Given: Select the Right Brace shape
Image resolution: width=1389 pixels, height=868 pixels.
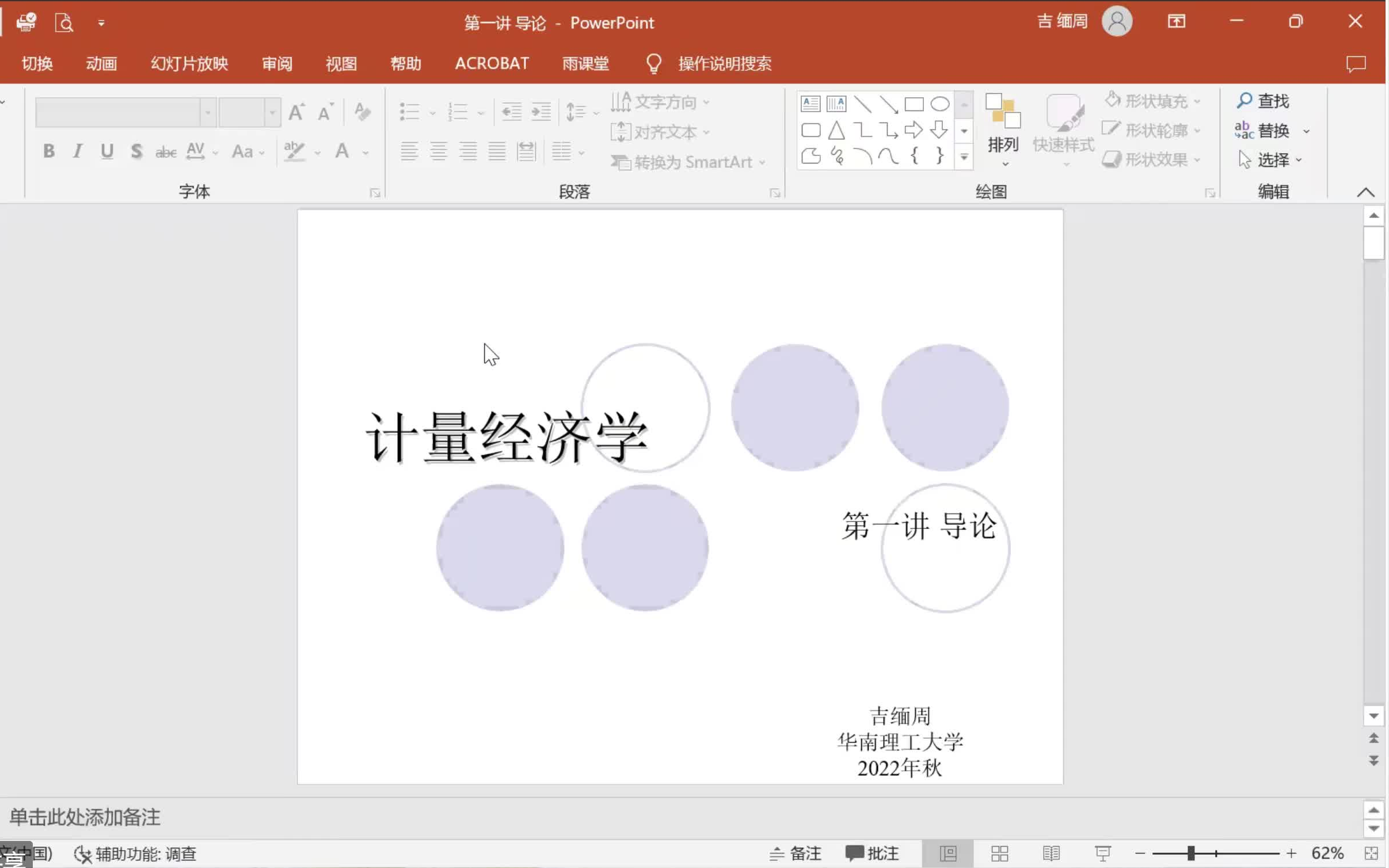Looking at the screenshot, I should click(x=939, y=155).
